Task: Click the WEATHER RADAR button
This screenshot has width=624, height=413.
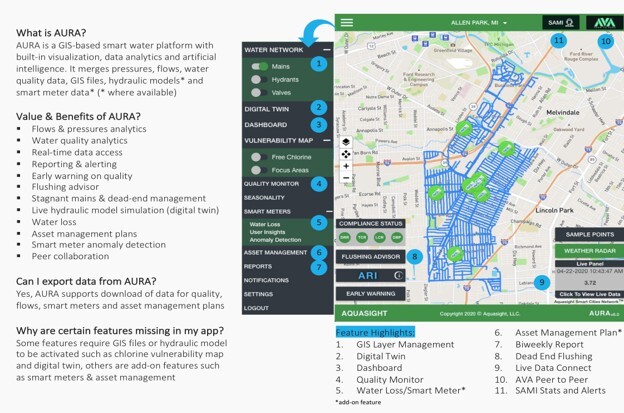Action: [x=590, y=251]
